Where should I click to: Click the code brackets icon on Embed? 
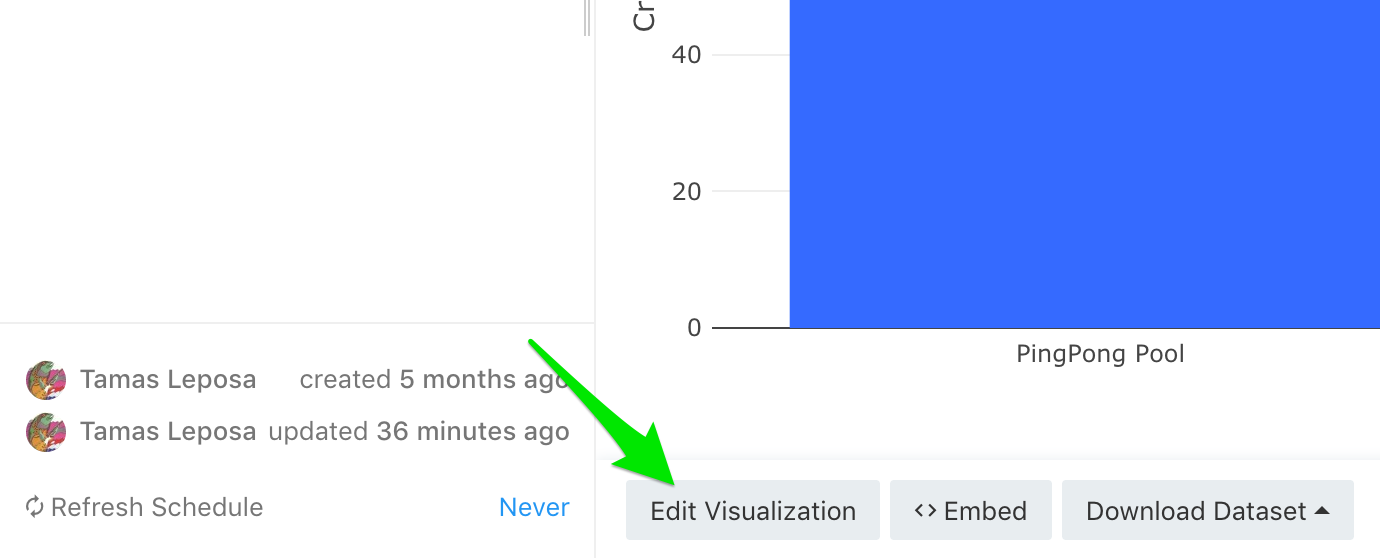tap(925, 510)
